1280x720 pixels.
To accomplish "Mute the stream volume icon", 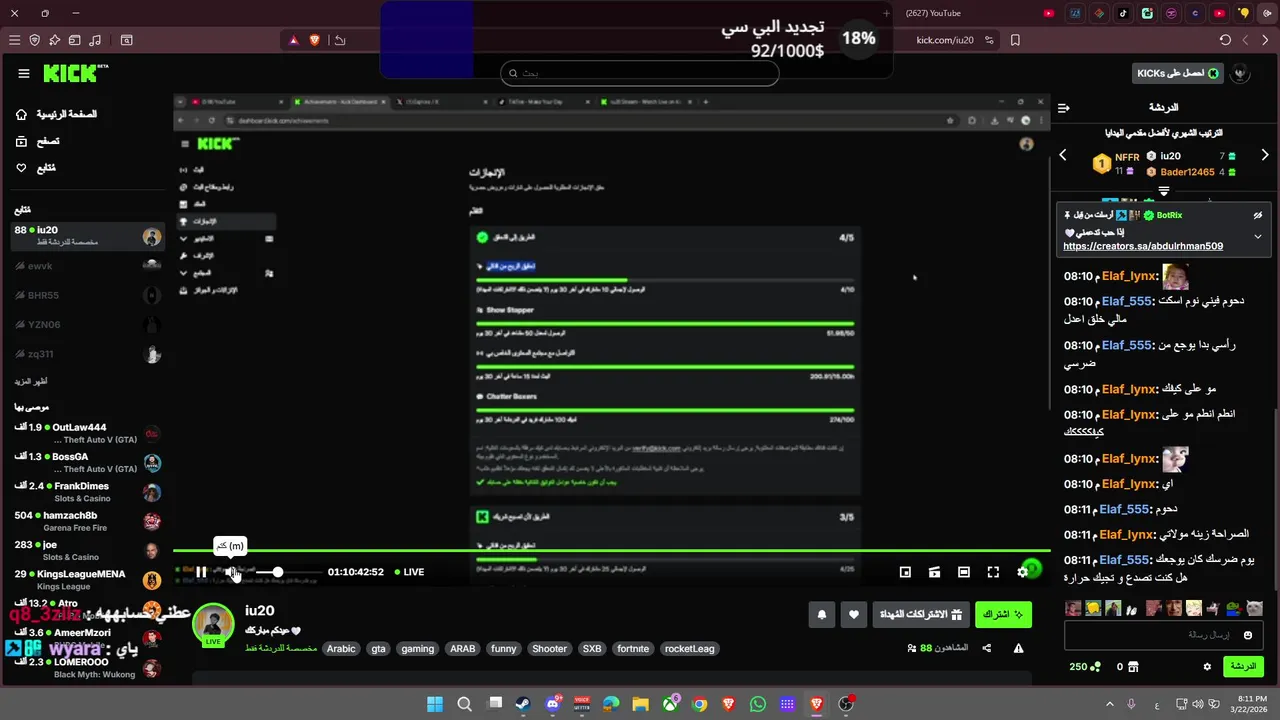I will (x=232, y=572).
